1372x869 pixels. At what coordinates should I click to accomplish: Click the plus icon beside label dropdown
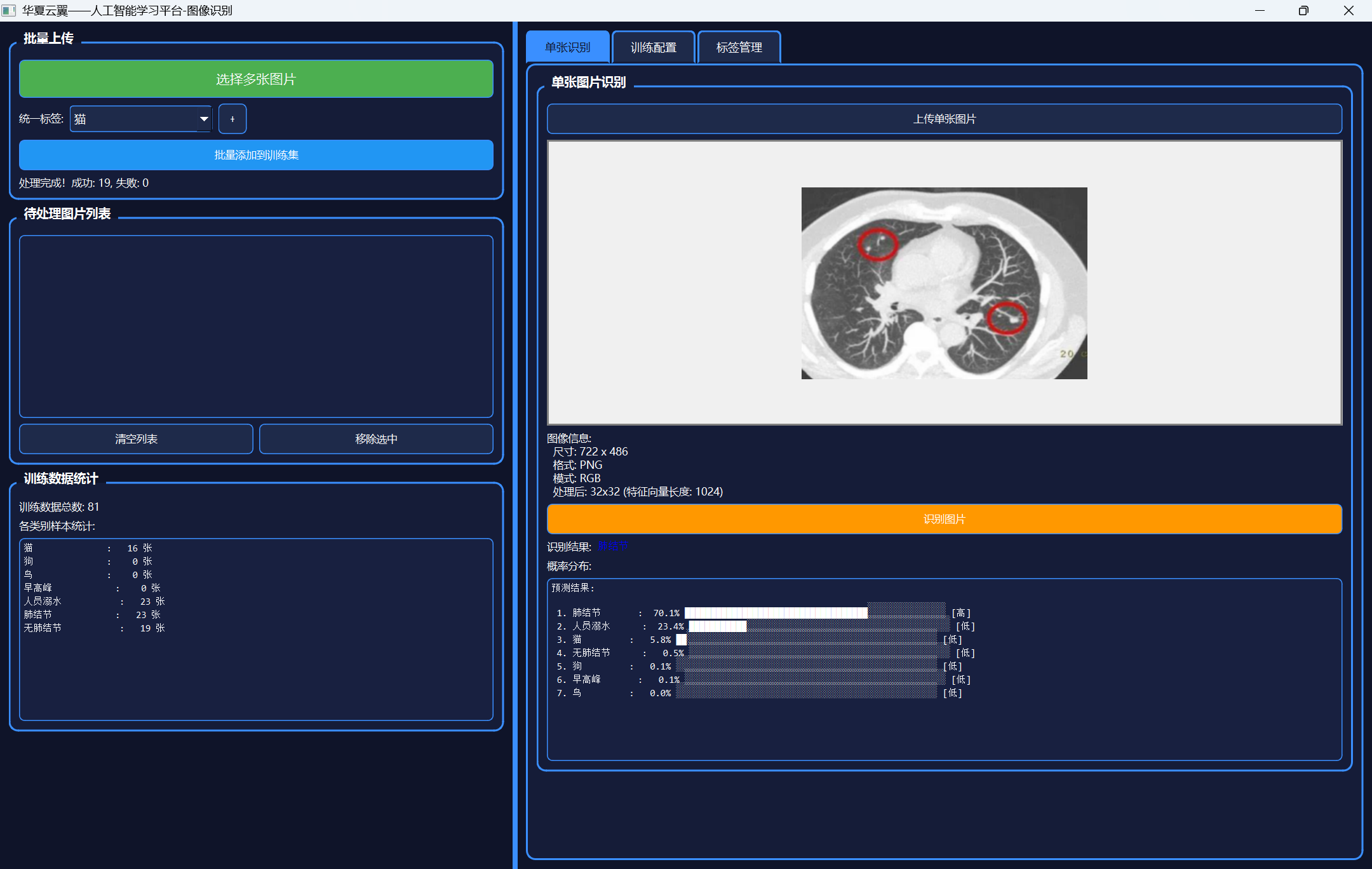[232, 119]
